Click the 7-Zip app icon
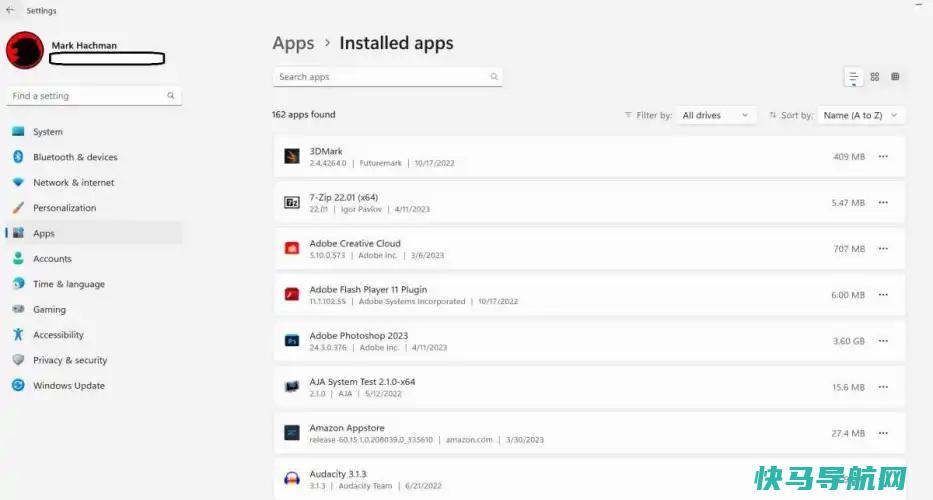 point(292,202)
